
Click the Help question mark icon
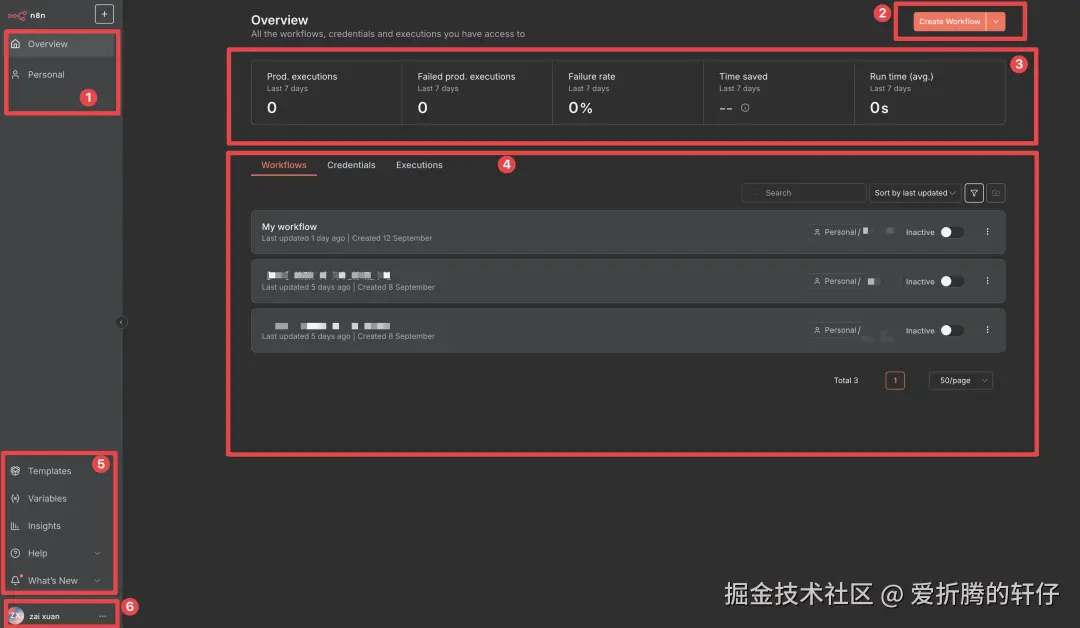(15, 554)
